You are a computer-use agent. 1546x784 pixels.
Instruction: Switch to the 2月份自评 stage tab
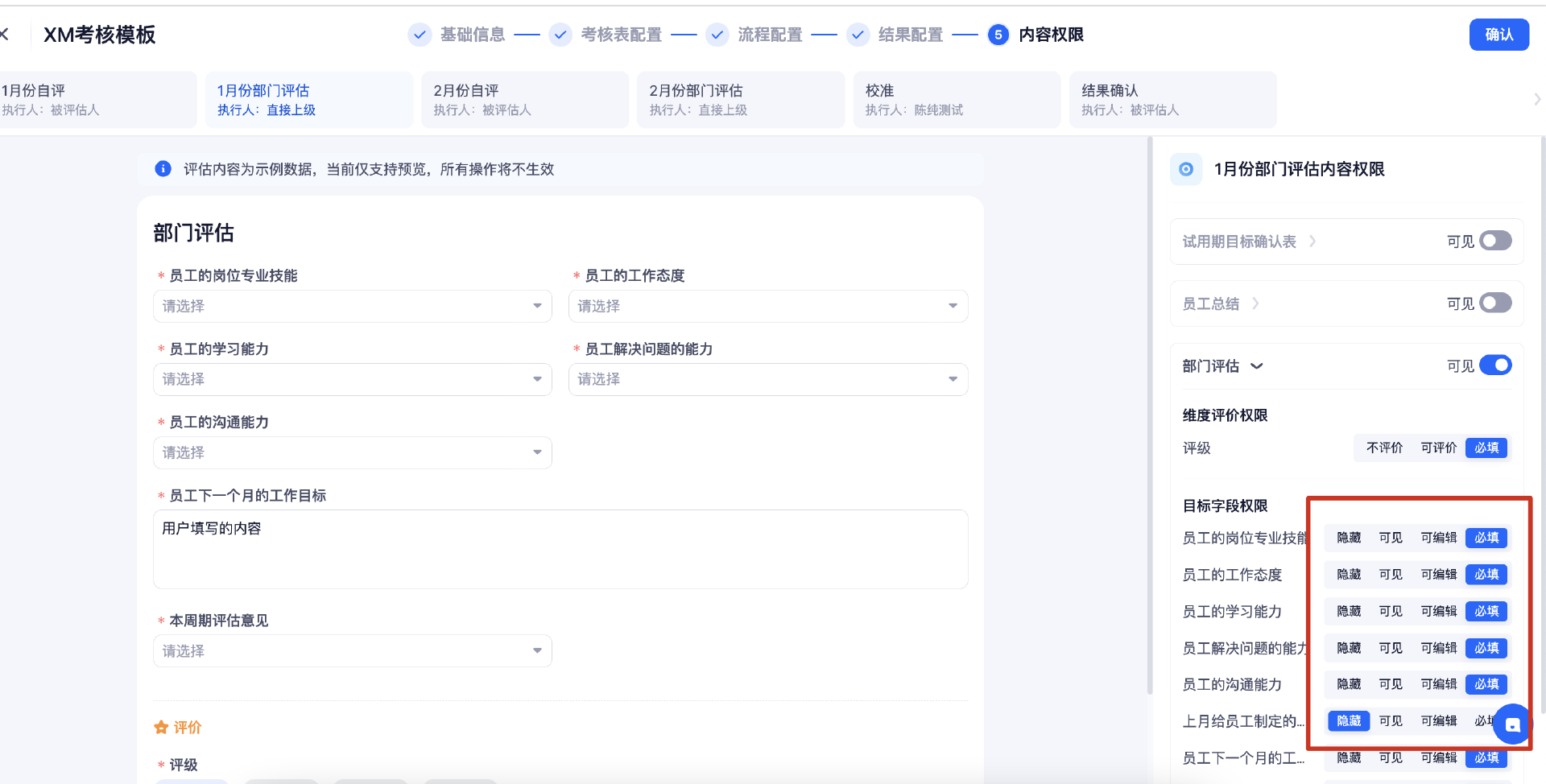click(x=524, y=100)
